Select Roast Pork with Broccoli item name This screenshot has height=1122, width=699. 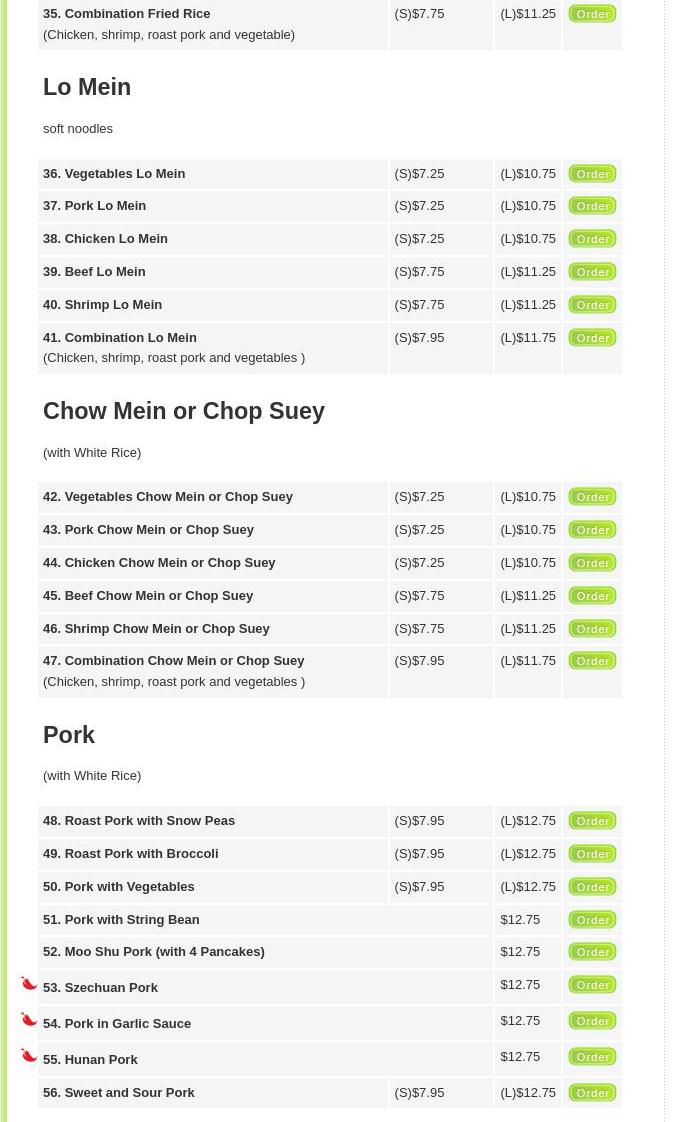(131, 854)
